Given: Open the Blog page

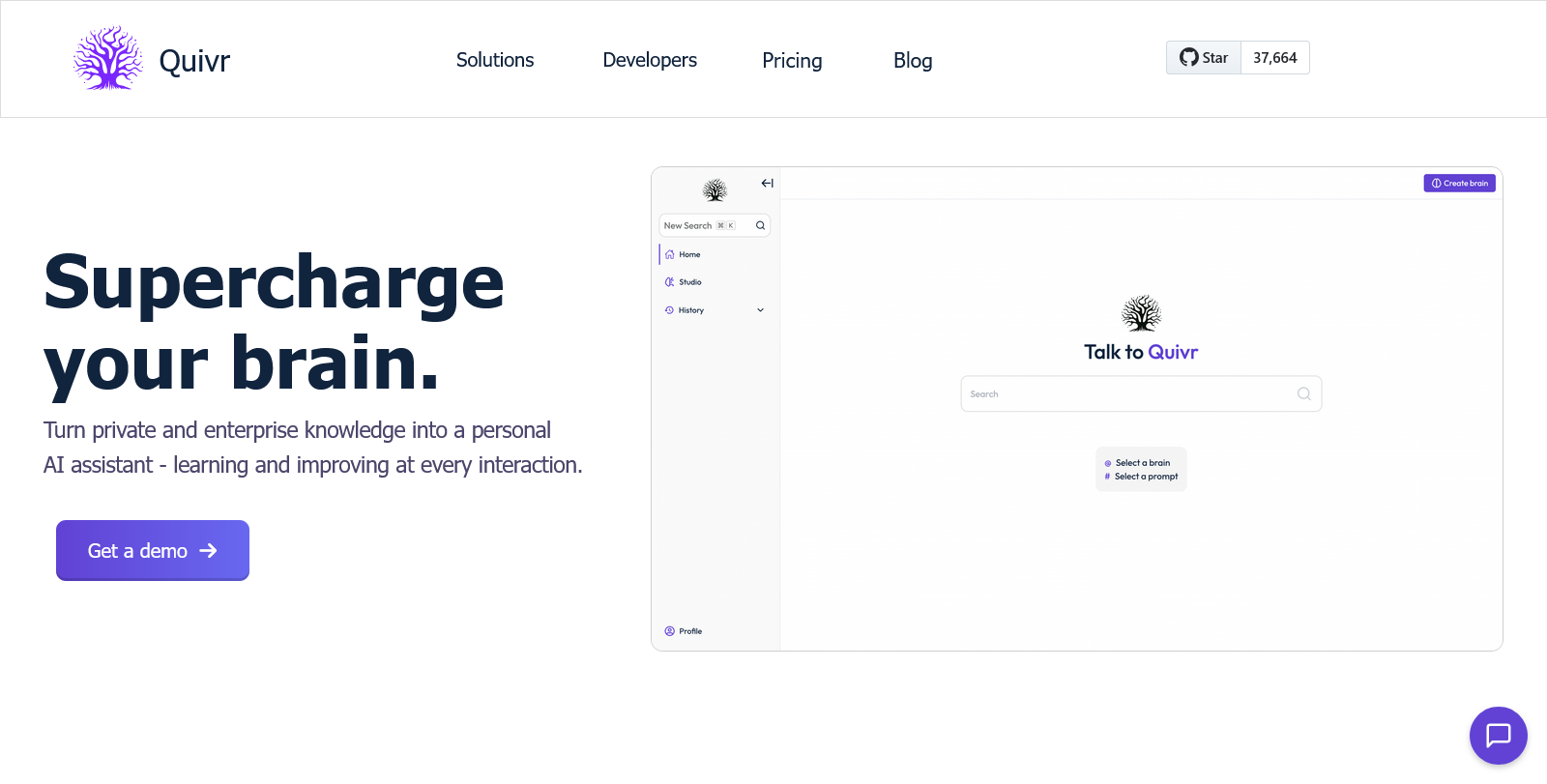Looking at the screenshot, I should tap(913, 61).
